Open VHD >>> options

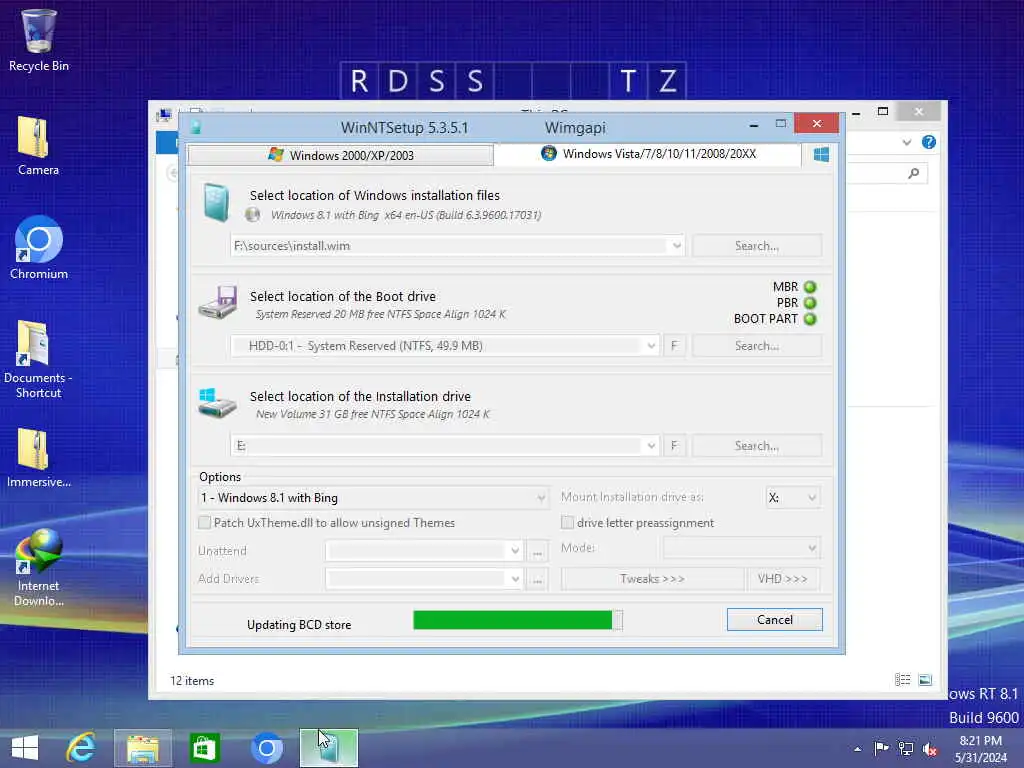point(783,579)
